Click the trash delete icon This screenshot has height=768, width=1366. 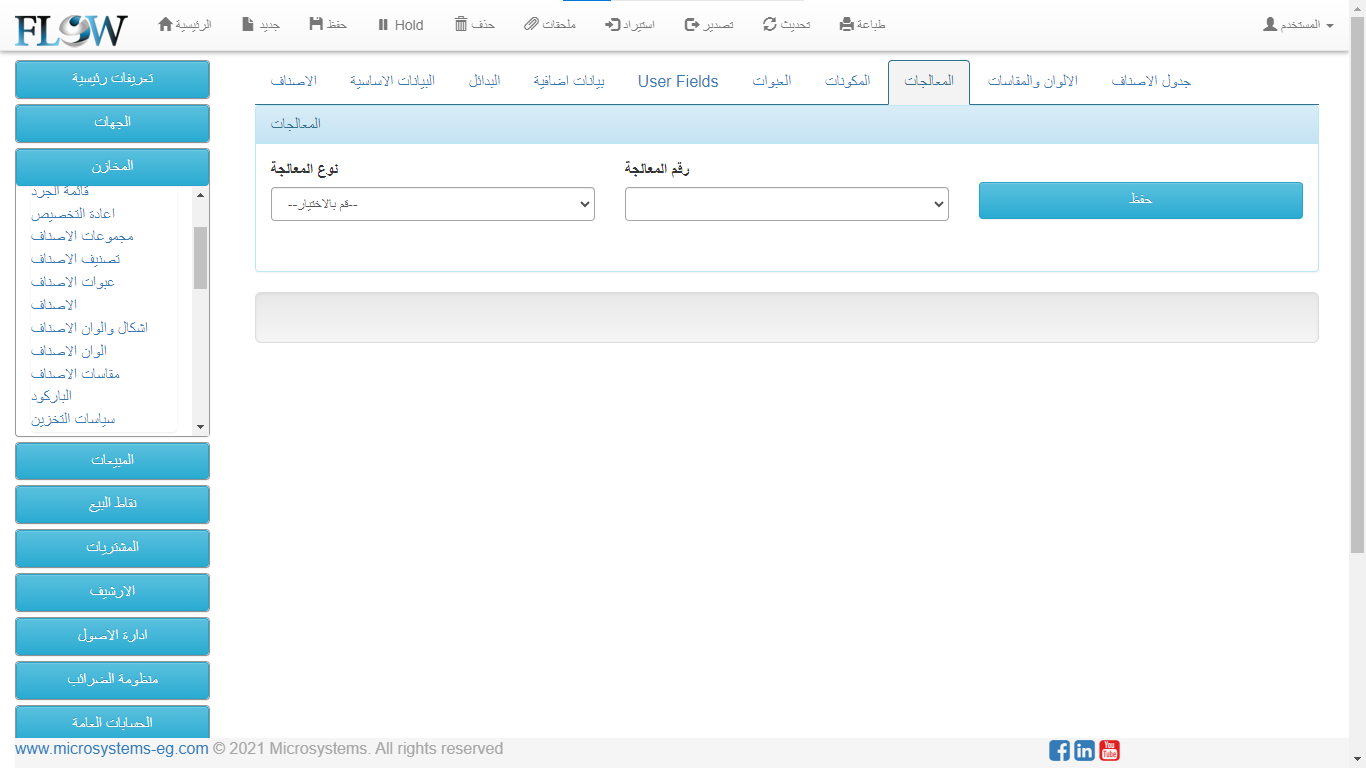point(461,24)
